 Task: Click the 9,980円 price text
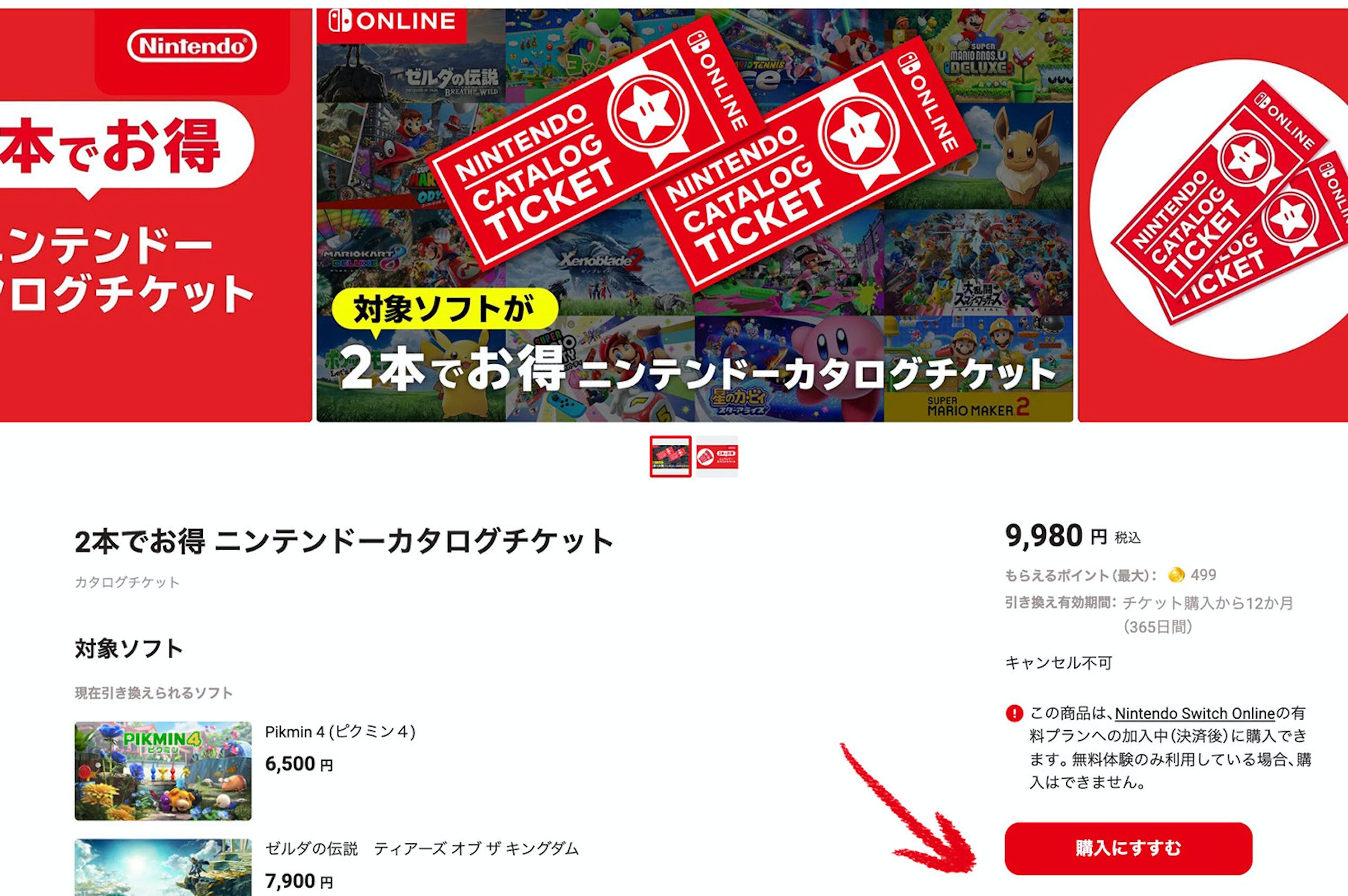(1055, 536)
